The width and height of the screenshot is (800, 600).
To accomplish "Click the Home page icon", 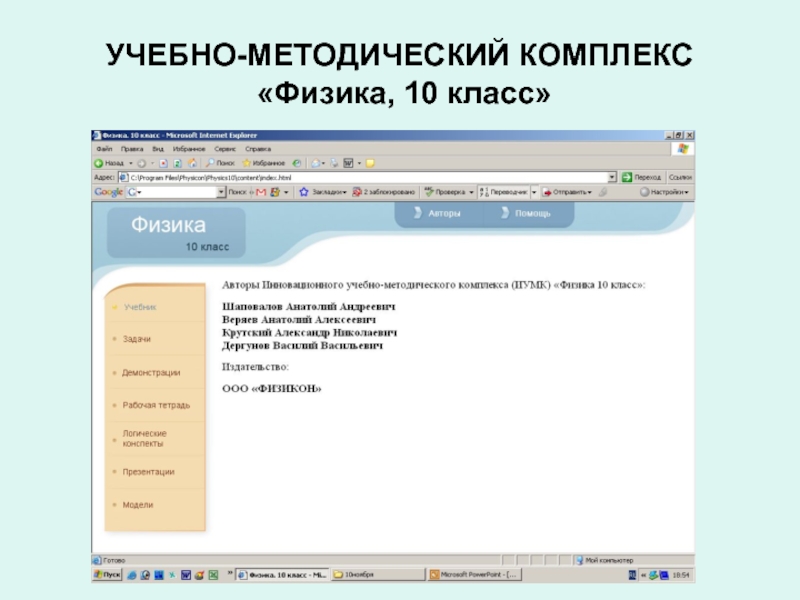I will 192,163.
